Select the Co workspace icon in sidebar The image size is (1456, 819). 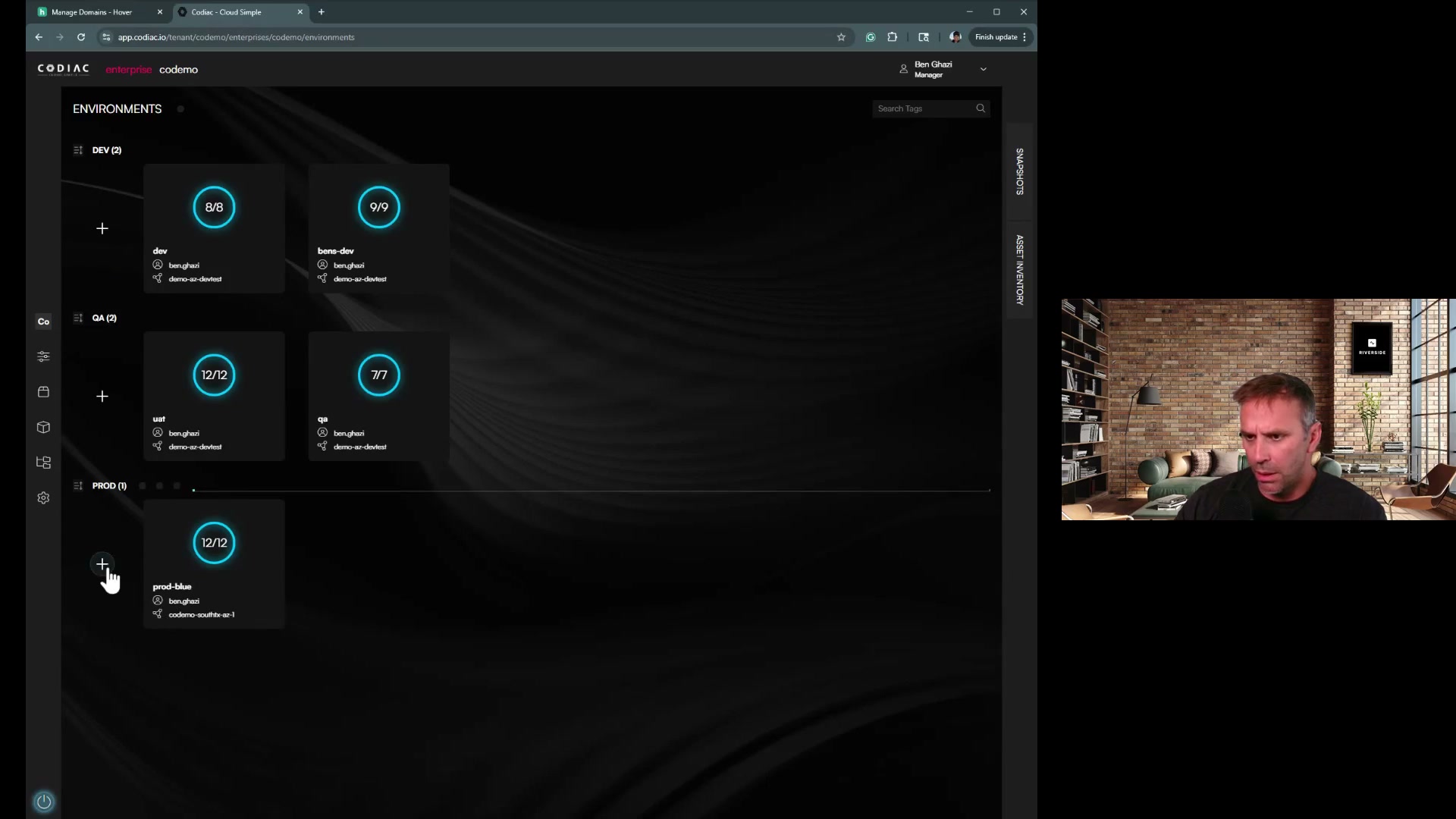(x=43, y=321)
